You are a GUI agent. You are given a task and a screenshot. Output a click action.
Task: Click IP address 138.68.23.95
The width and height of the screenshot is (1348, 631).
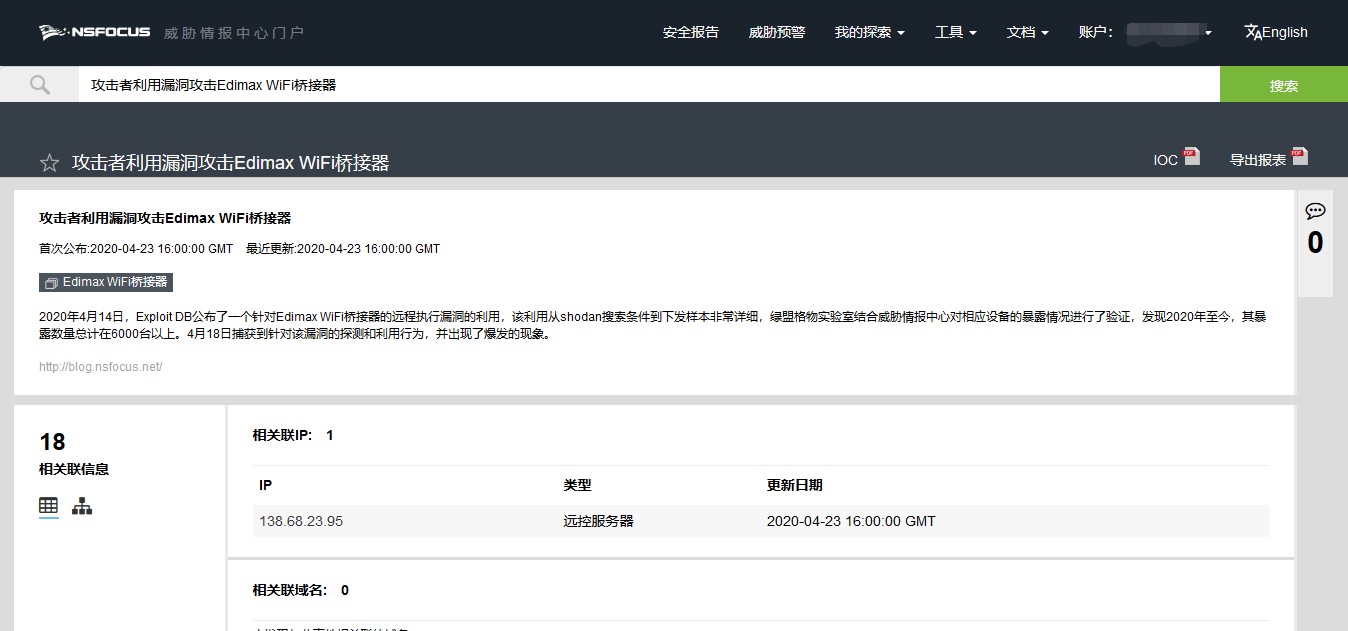tap(301, 521)
